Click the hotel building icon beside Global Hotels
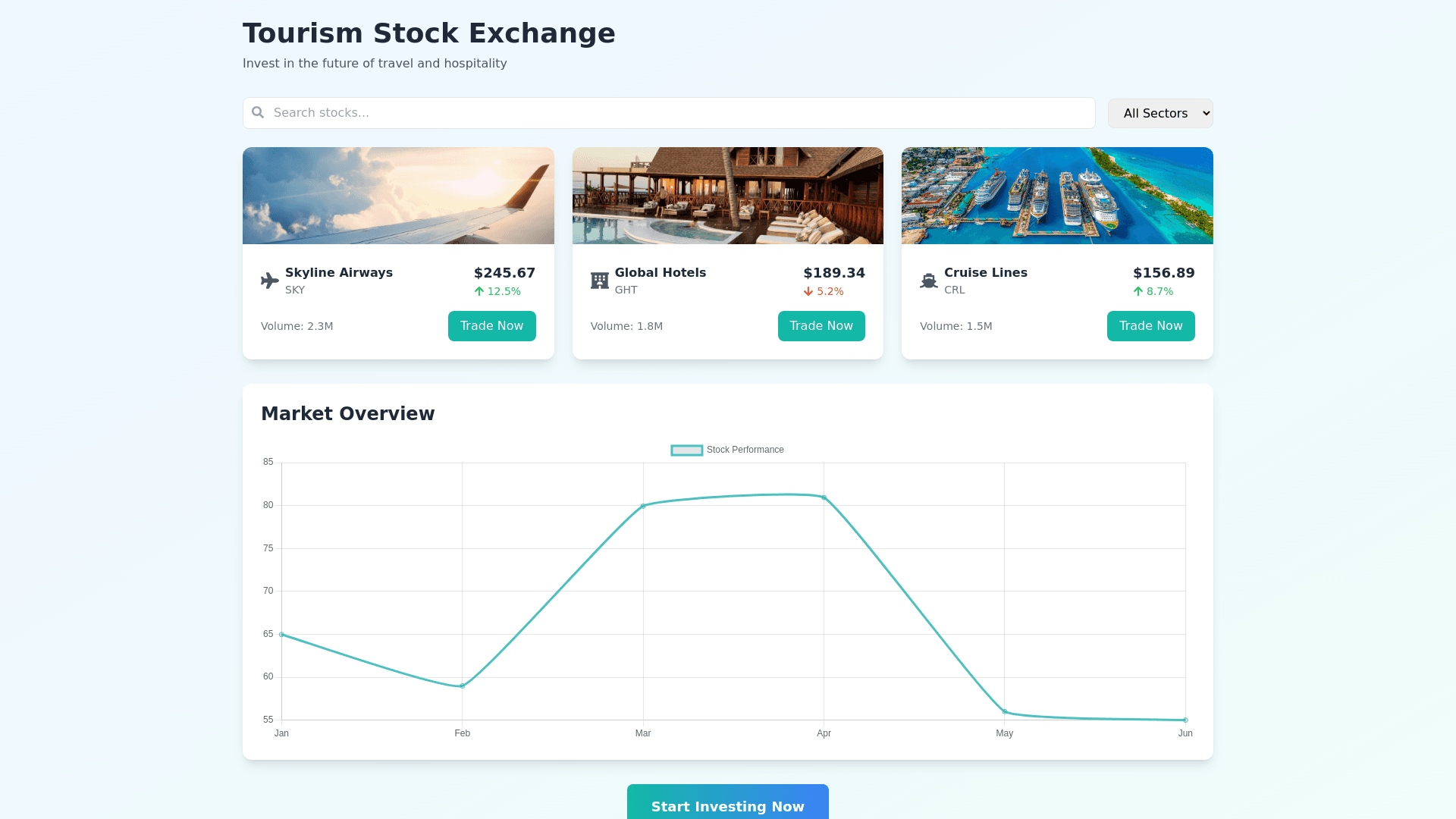 599,281
